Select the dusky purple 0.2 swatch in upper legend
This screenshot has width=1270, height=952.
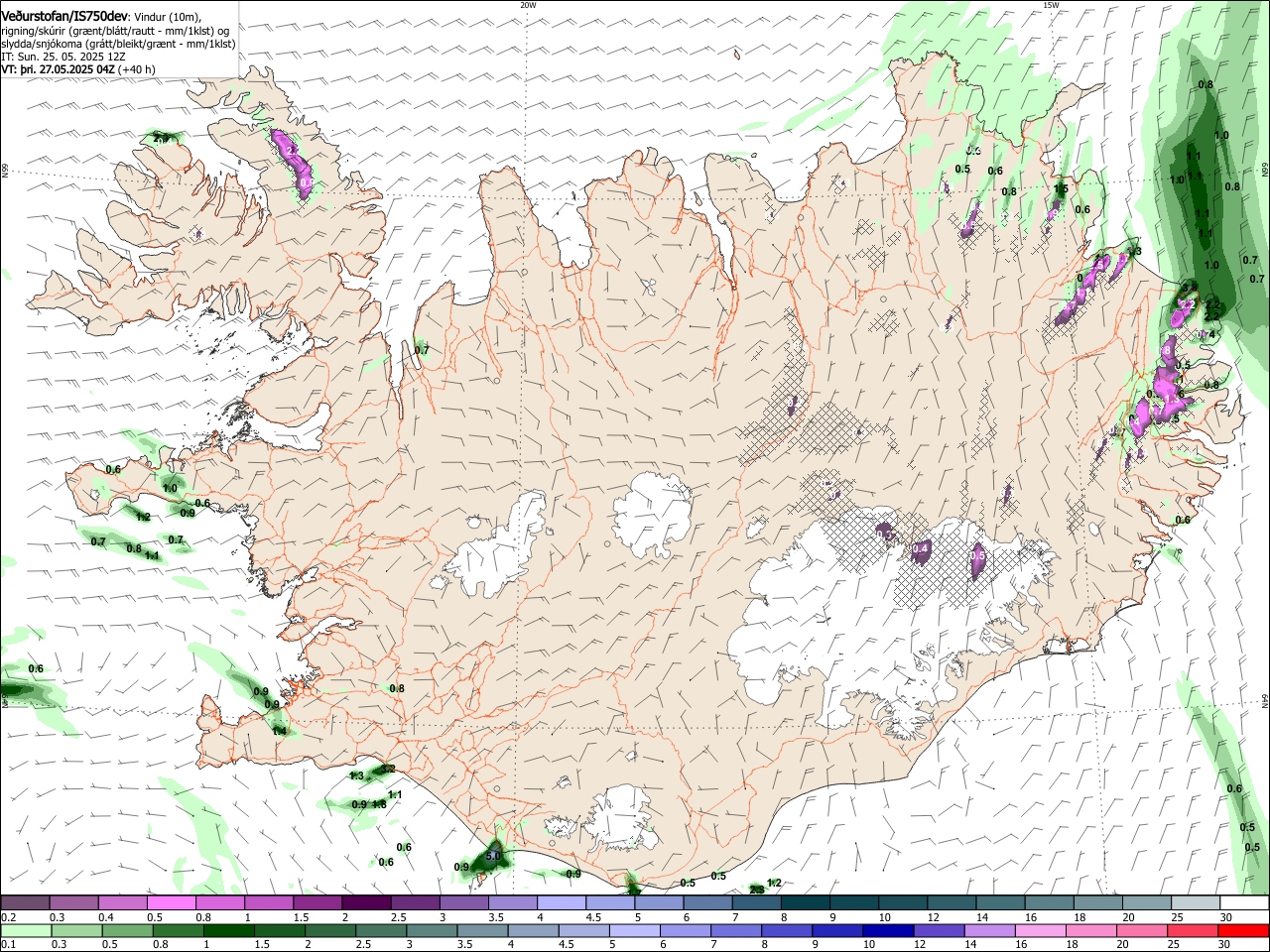(x=25, y=903)
